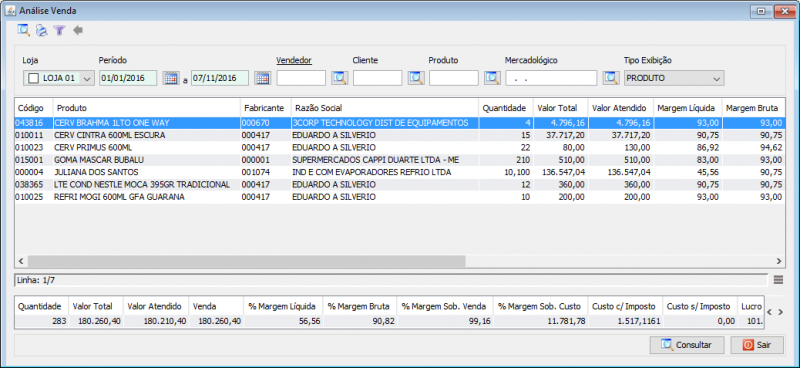The image size is (800, 368).
Task: Open the Produto lookup search icon
Action: 492,78
